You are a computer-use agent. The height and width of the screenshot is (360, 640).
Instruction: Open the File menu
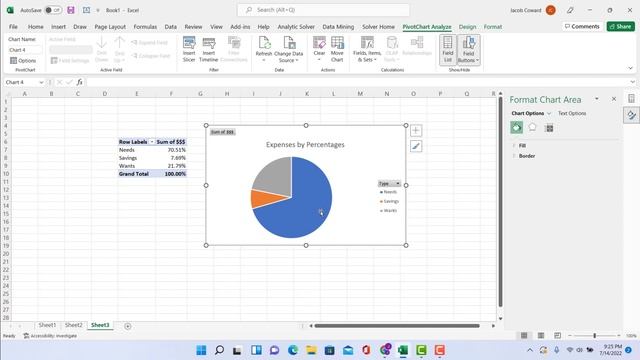click(13, 27)
